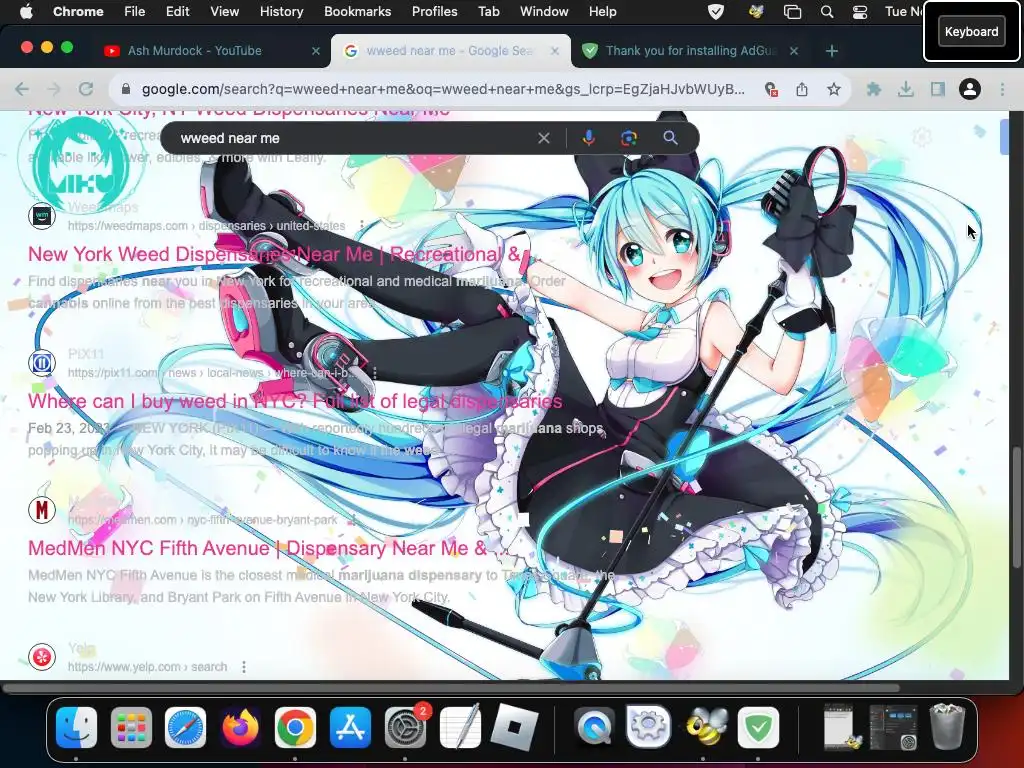
Task: Open the Chrome menu in menu bar
Action: [78, 11]
